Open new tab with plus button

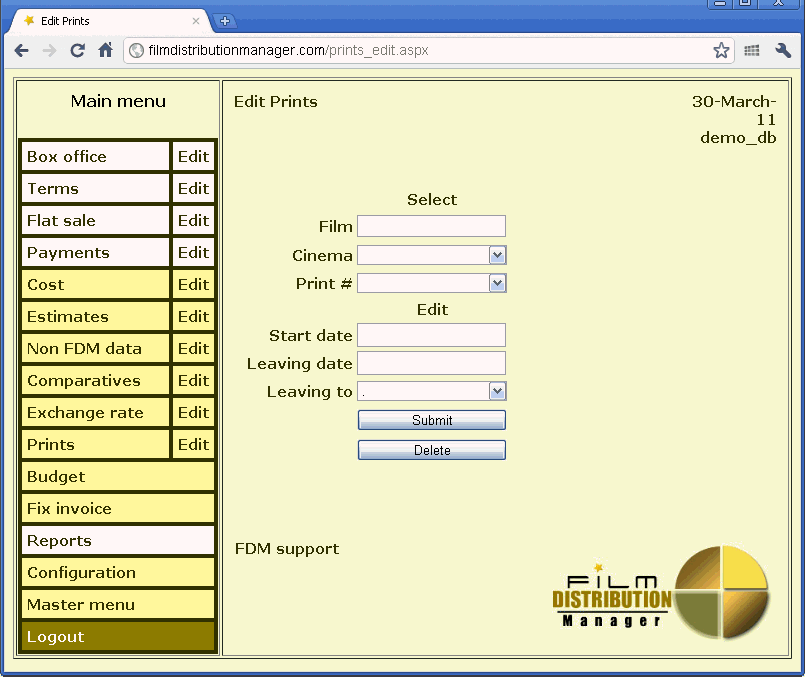tap(225, 21)
